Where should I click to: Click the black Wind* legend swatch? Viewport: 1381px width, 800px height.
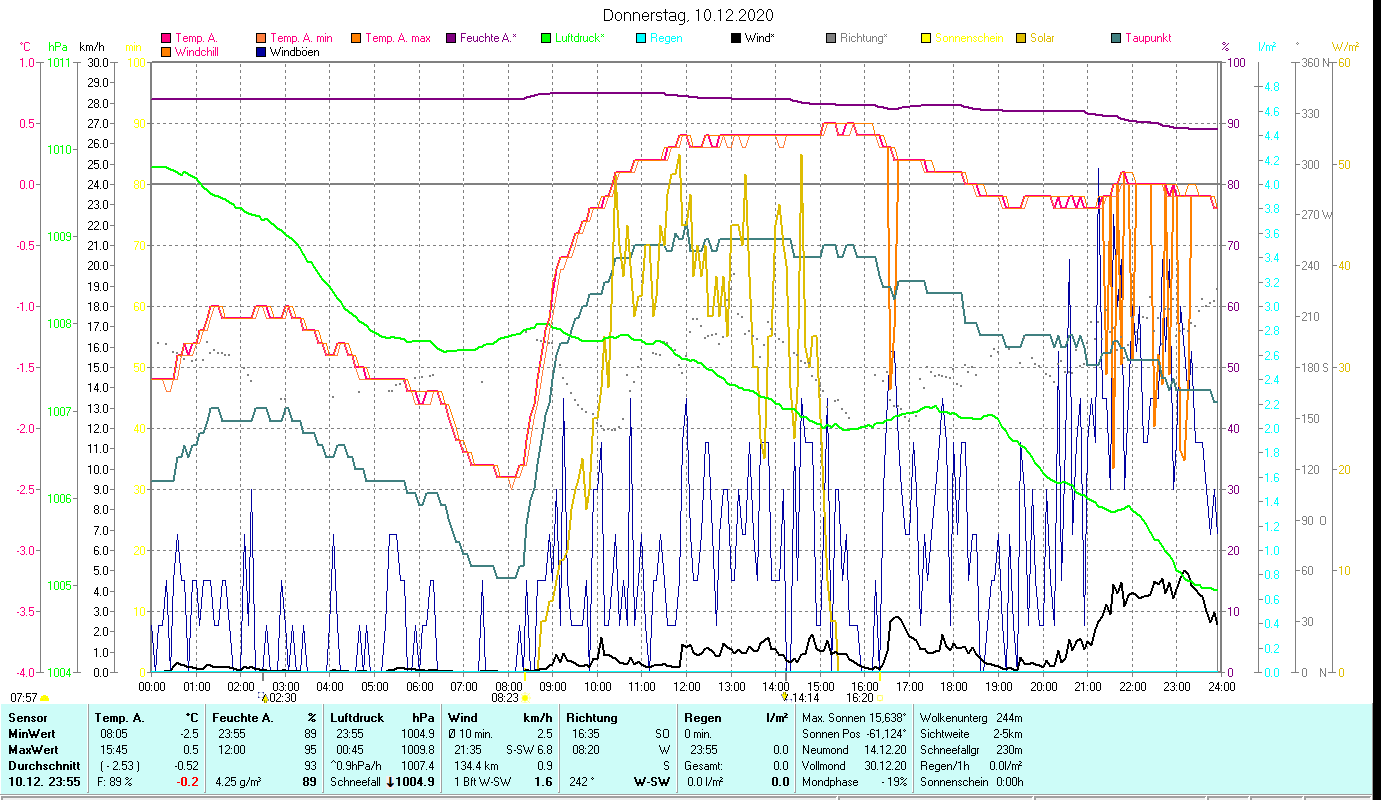(x=735, y=38)
